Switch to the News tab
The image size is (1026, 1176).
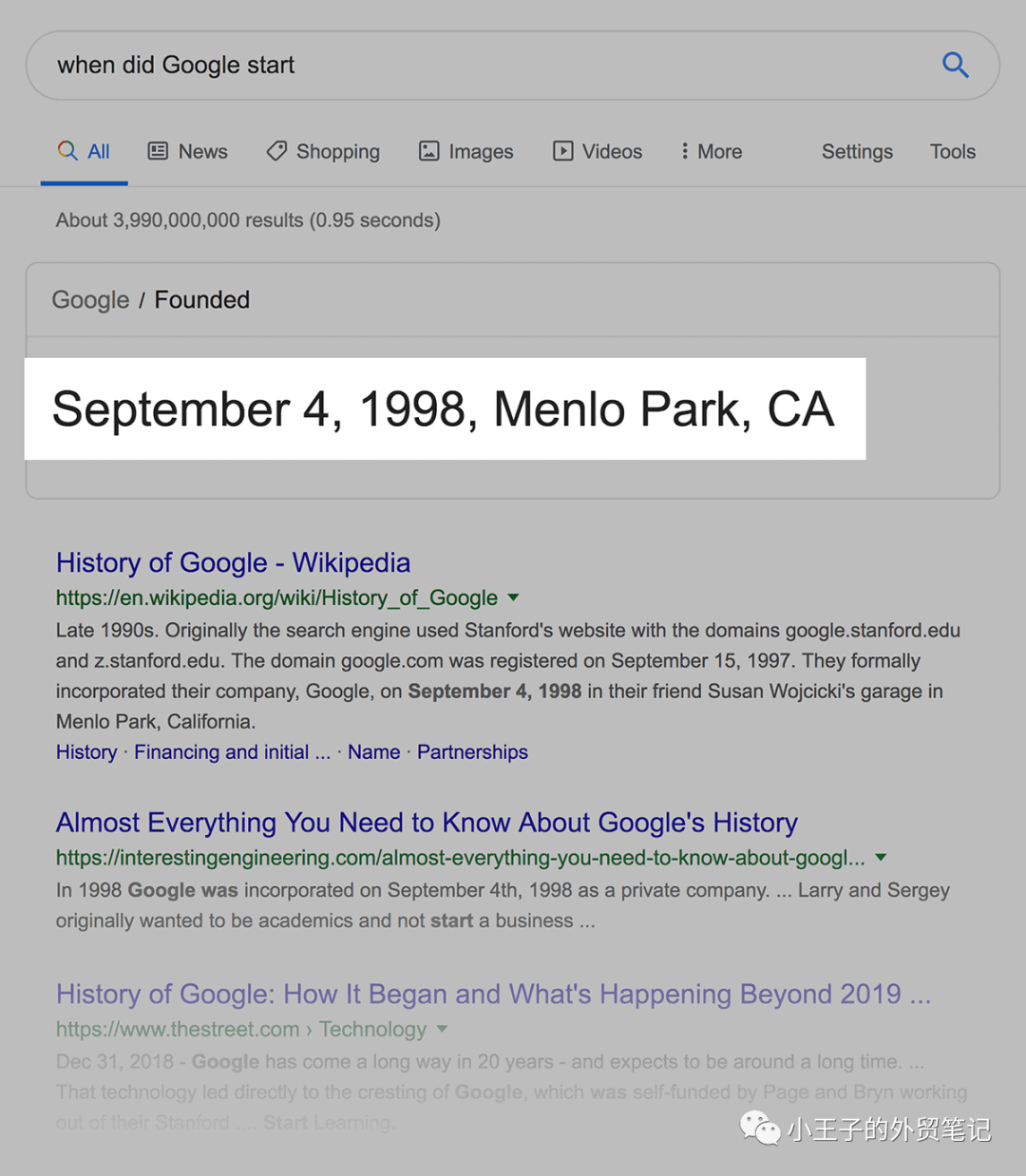tap(188, 152)
